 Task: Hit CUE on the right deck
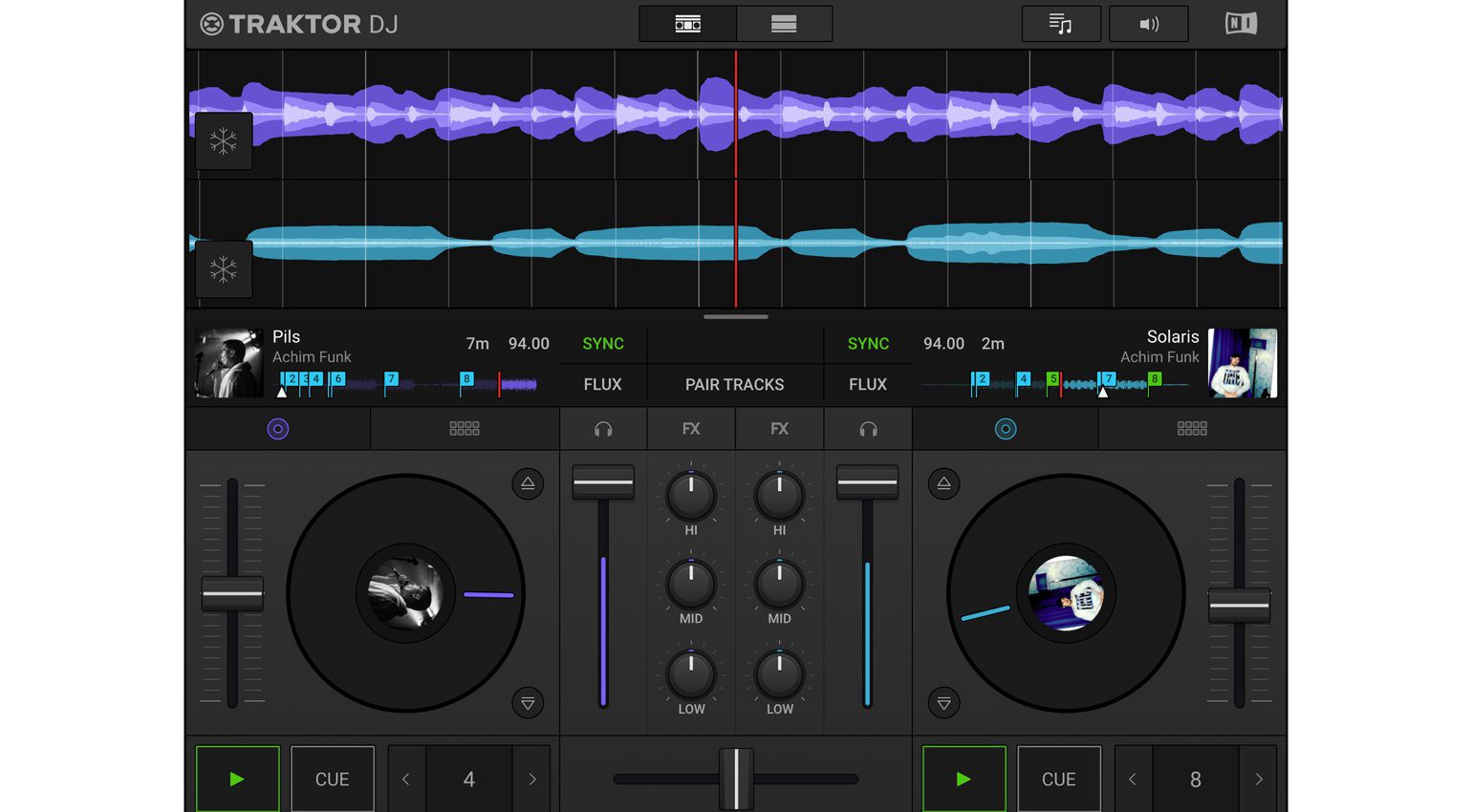click(x=1059, y=780)
